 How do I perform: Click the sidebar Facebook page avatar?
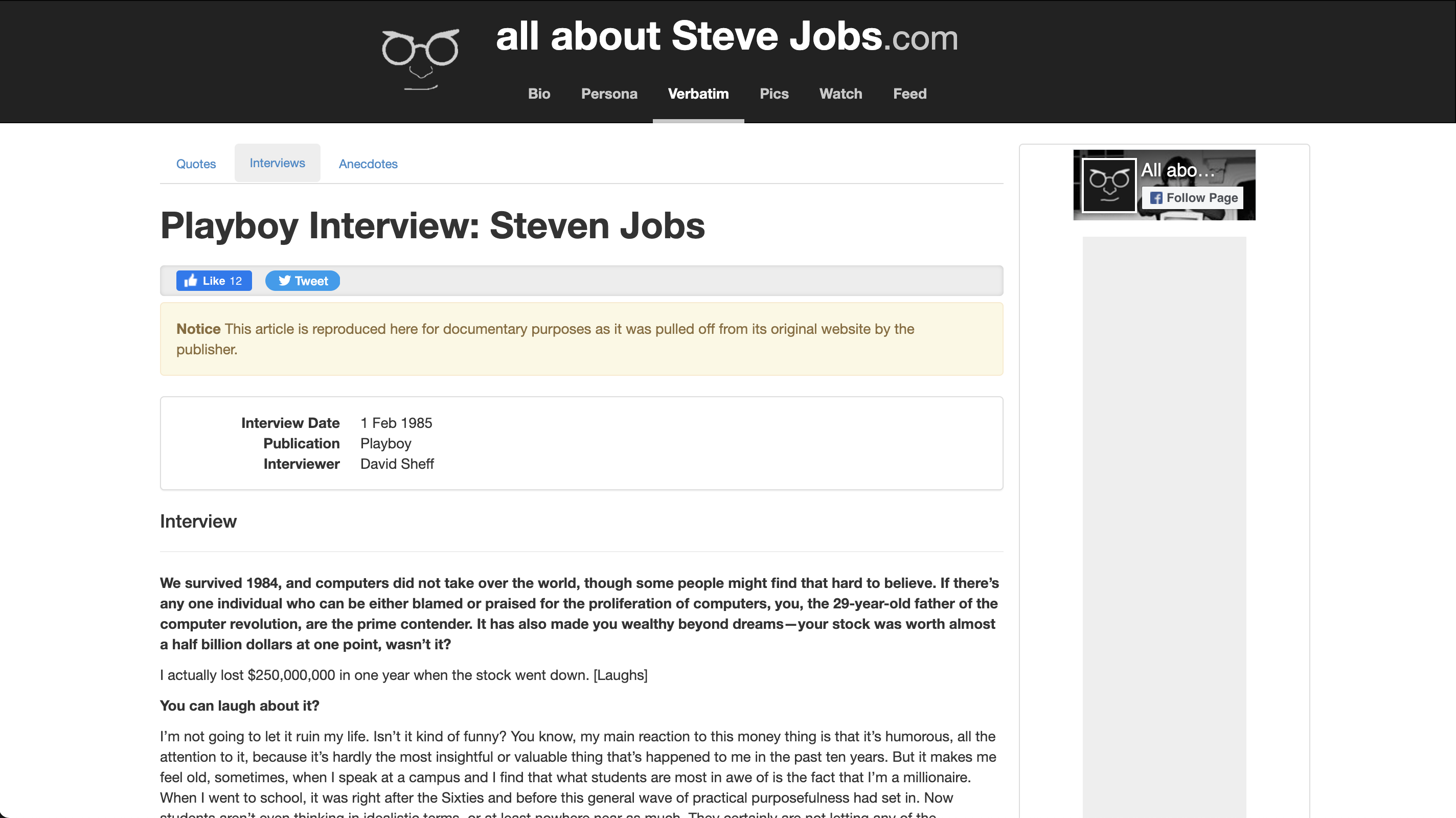(1108, 185)
